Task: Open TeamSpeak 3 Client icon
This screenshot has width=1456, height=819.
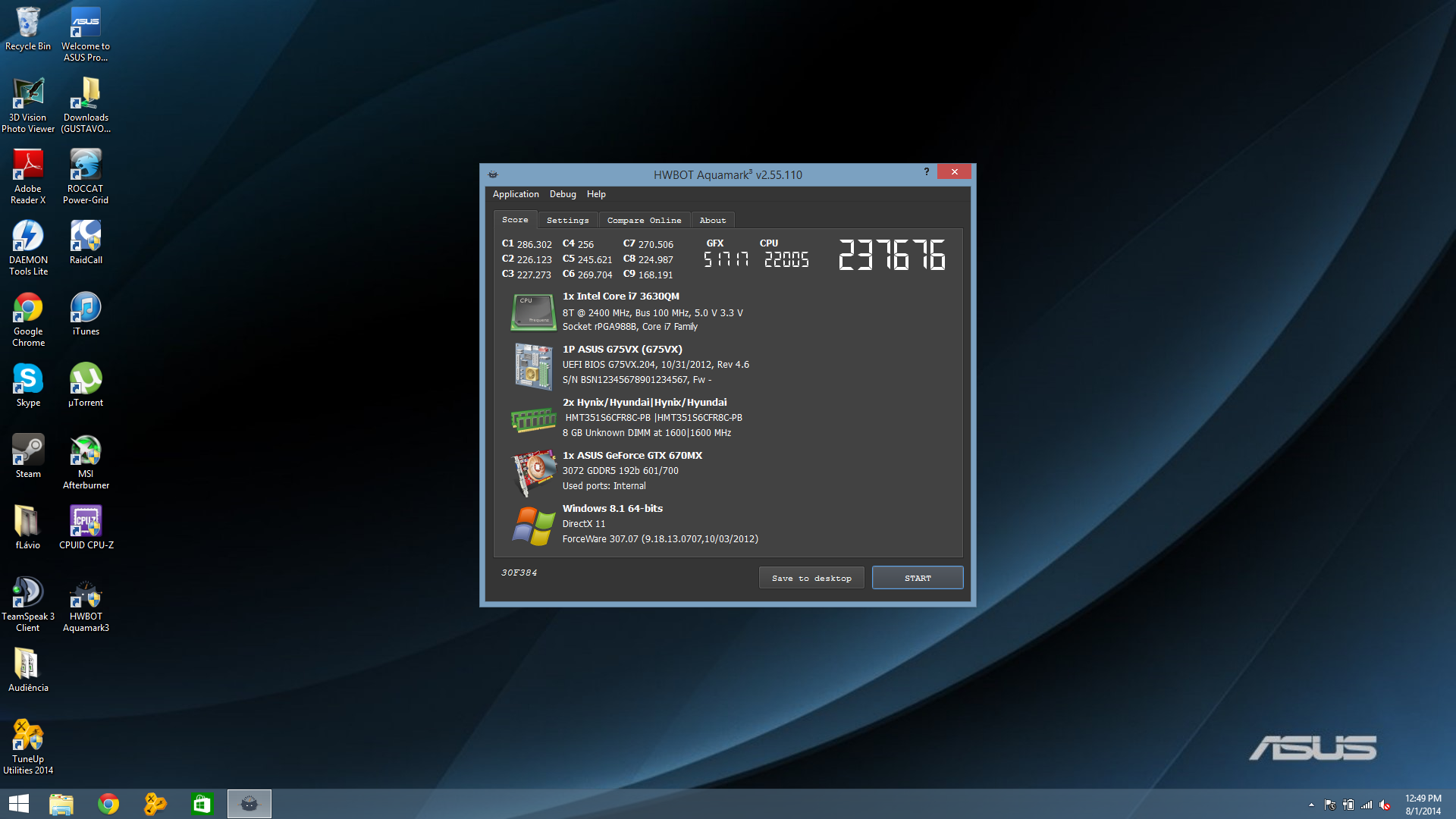Action: 28,604
